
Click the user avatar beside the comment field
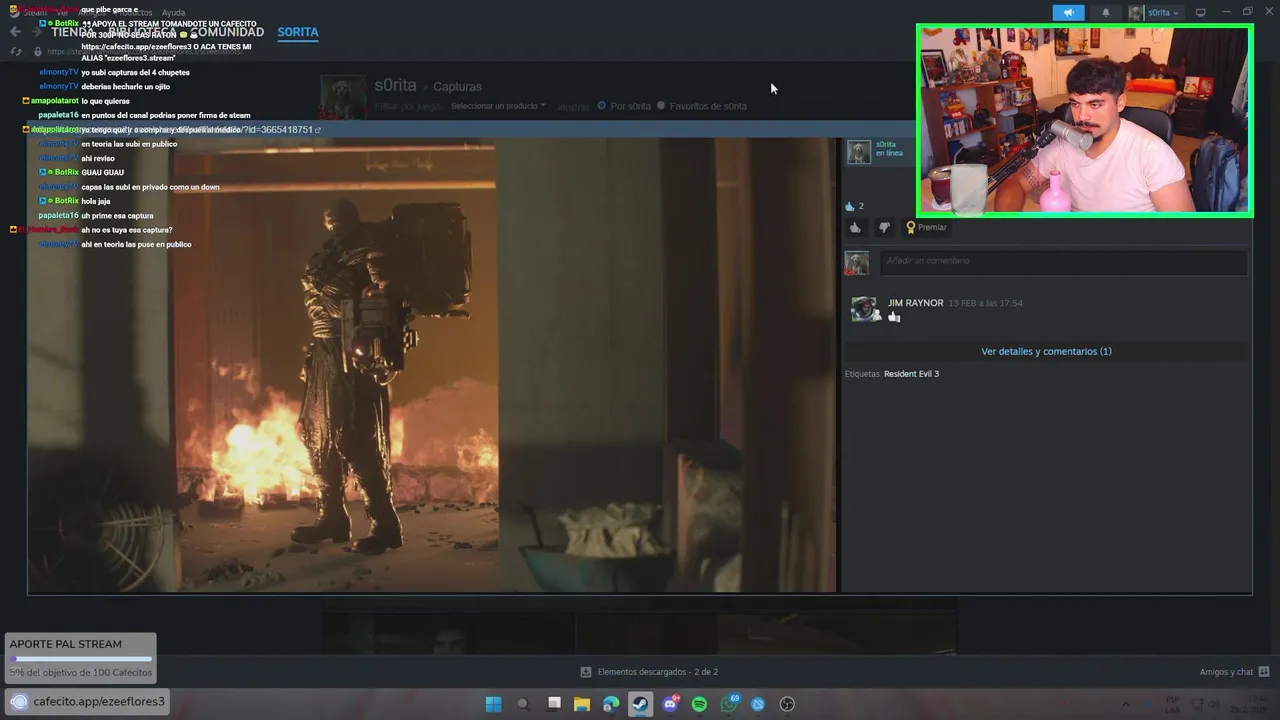(857, 262)
